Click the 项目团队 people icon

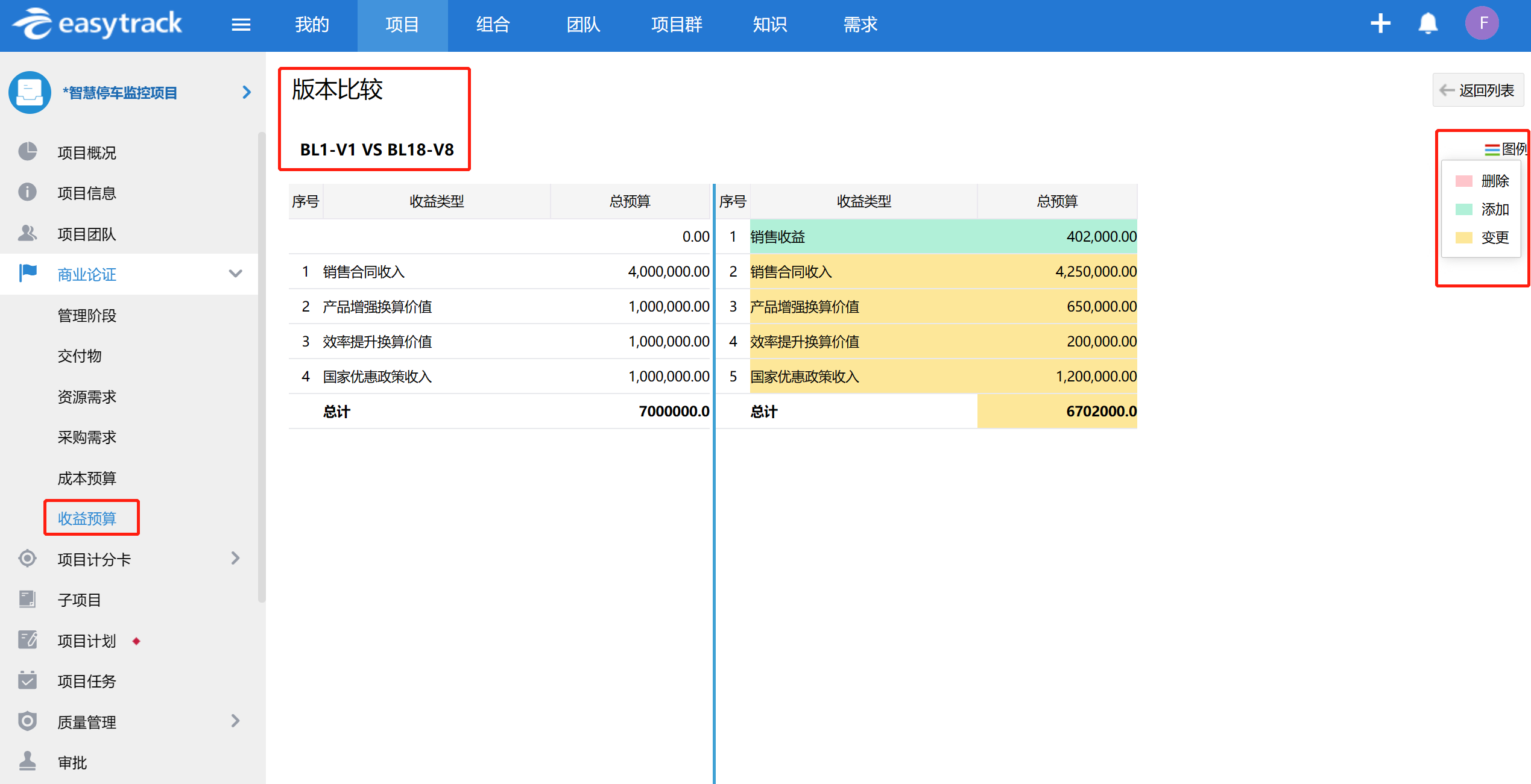pos(27,233)
